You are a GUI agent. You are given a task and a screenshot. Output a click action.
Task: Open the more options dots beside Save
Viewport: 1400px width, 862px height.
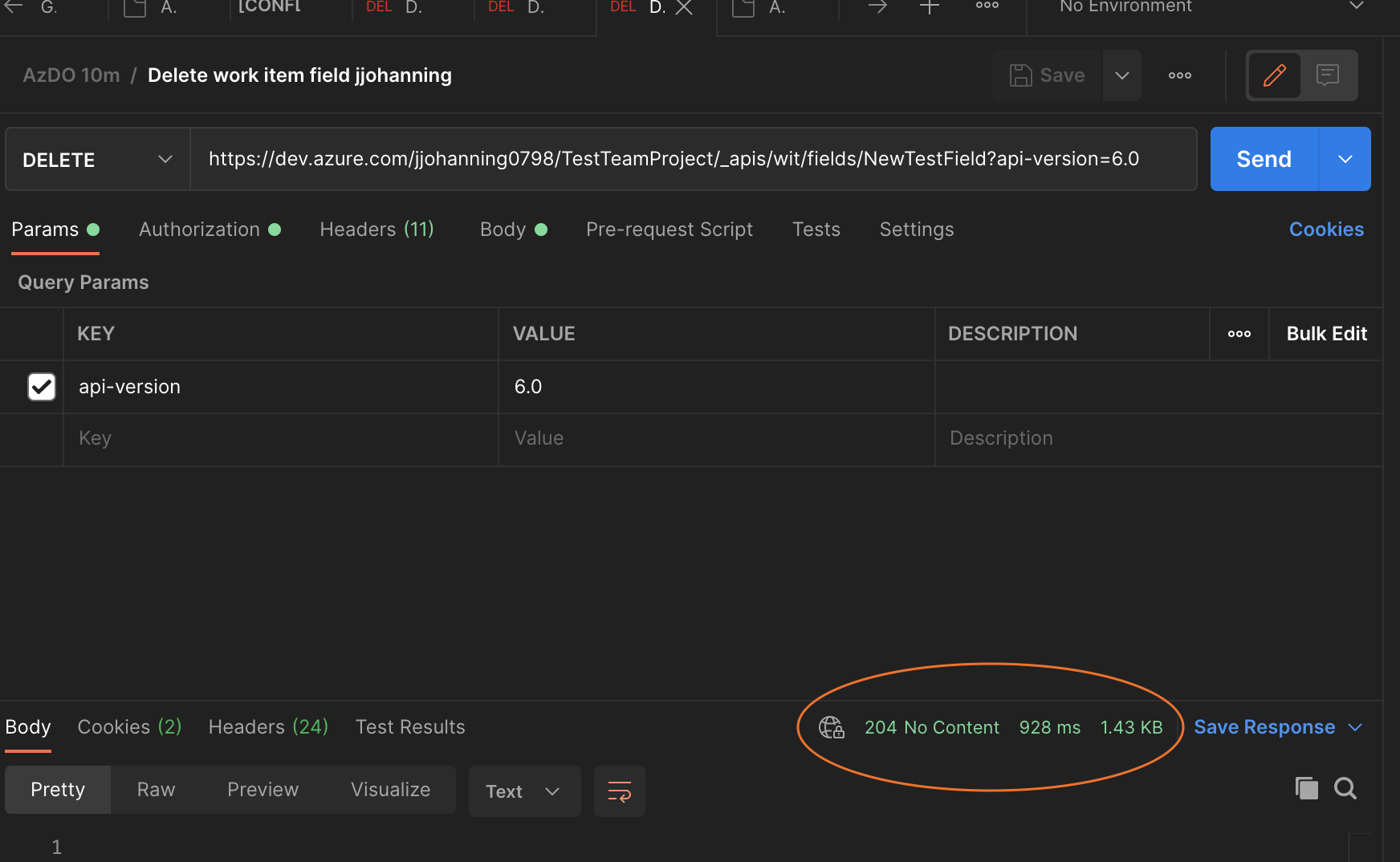coord(1179,75)
